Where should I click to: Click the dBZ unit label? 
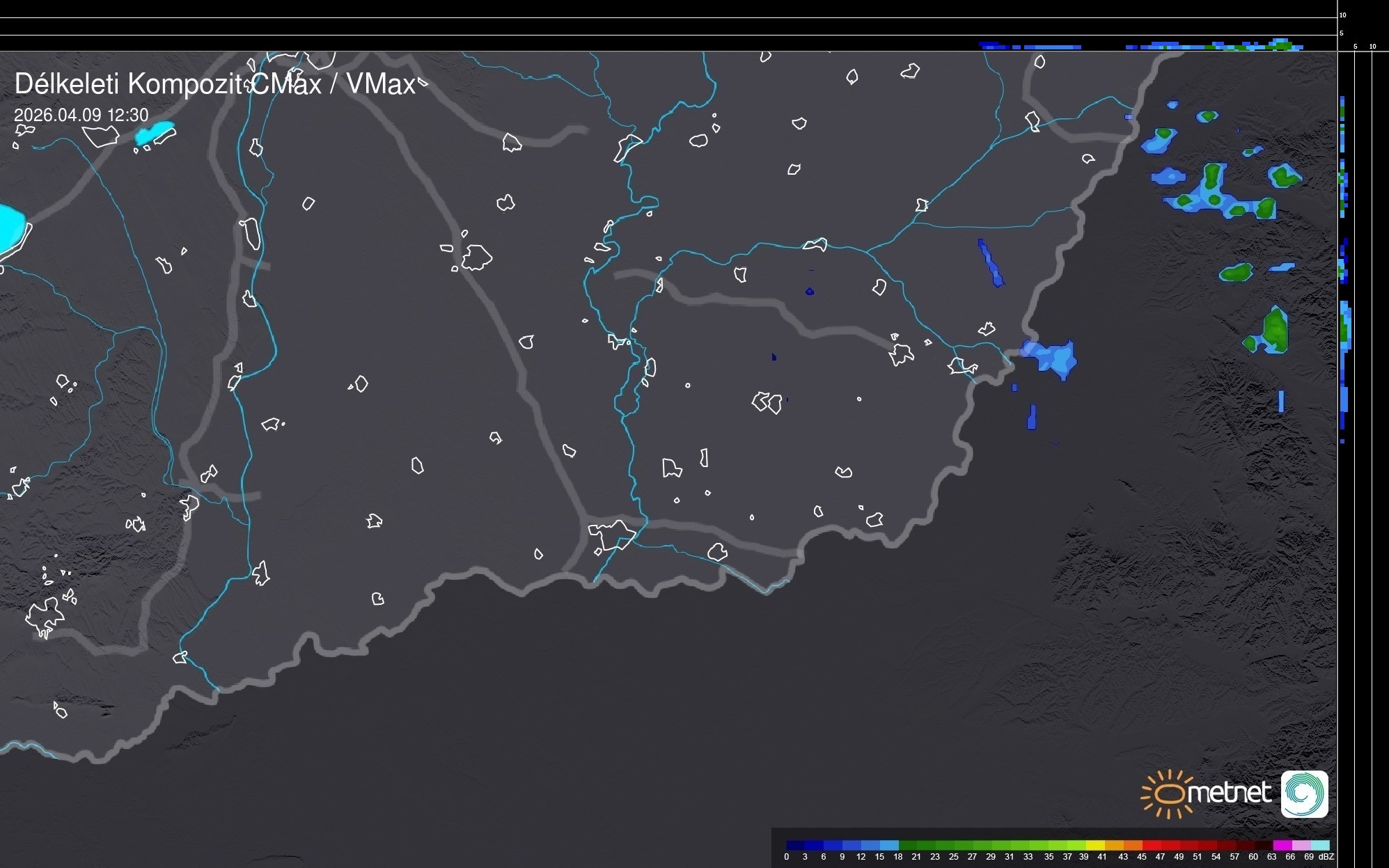[1326, 857]
